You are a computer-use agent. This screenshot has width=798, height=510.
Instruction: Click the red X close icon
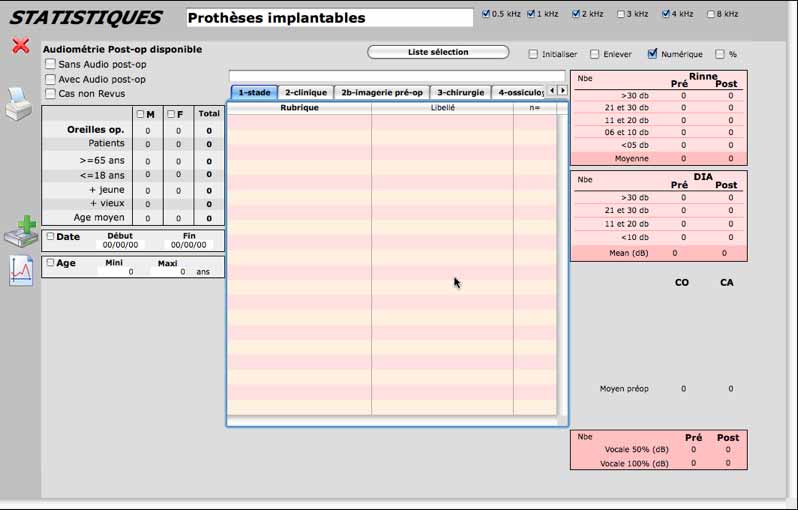click(21, 46)
